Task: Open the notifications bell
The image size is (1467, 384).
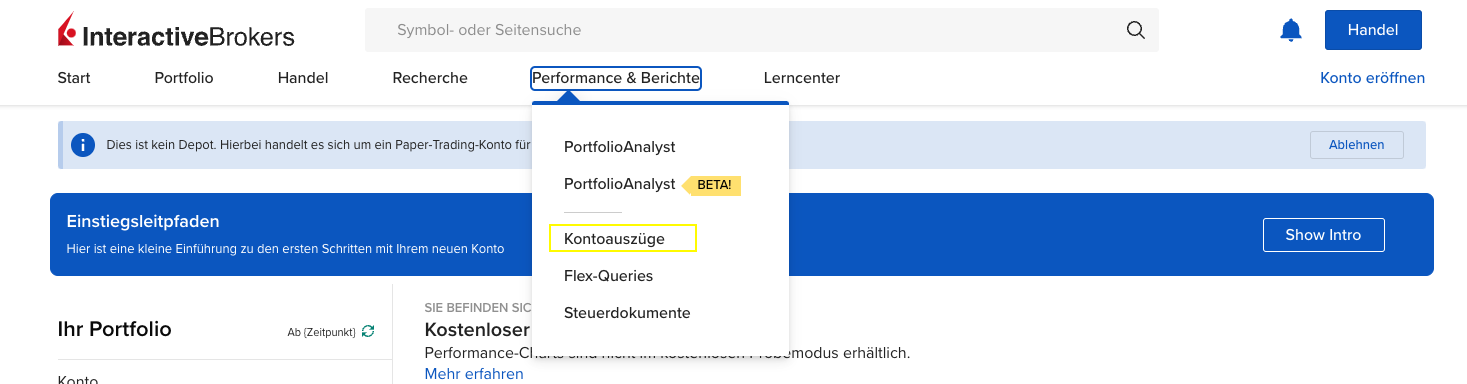Action: coord(1291,30)
